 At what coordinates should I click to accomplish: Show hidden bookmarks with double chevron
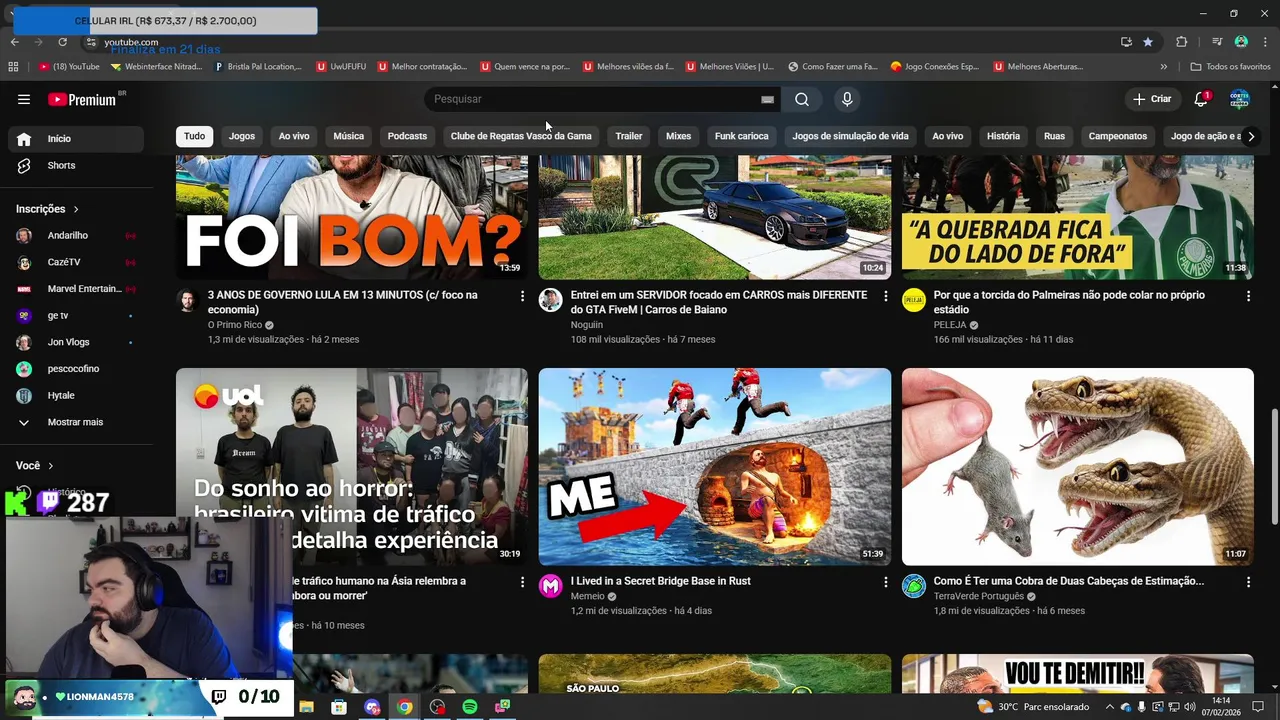(1163, 67)
